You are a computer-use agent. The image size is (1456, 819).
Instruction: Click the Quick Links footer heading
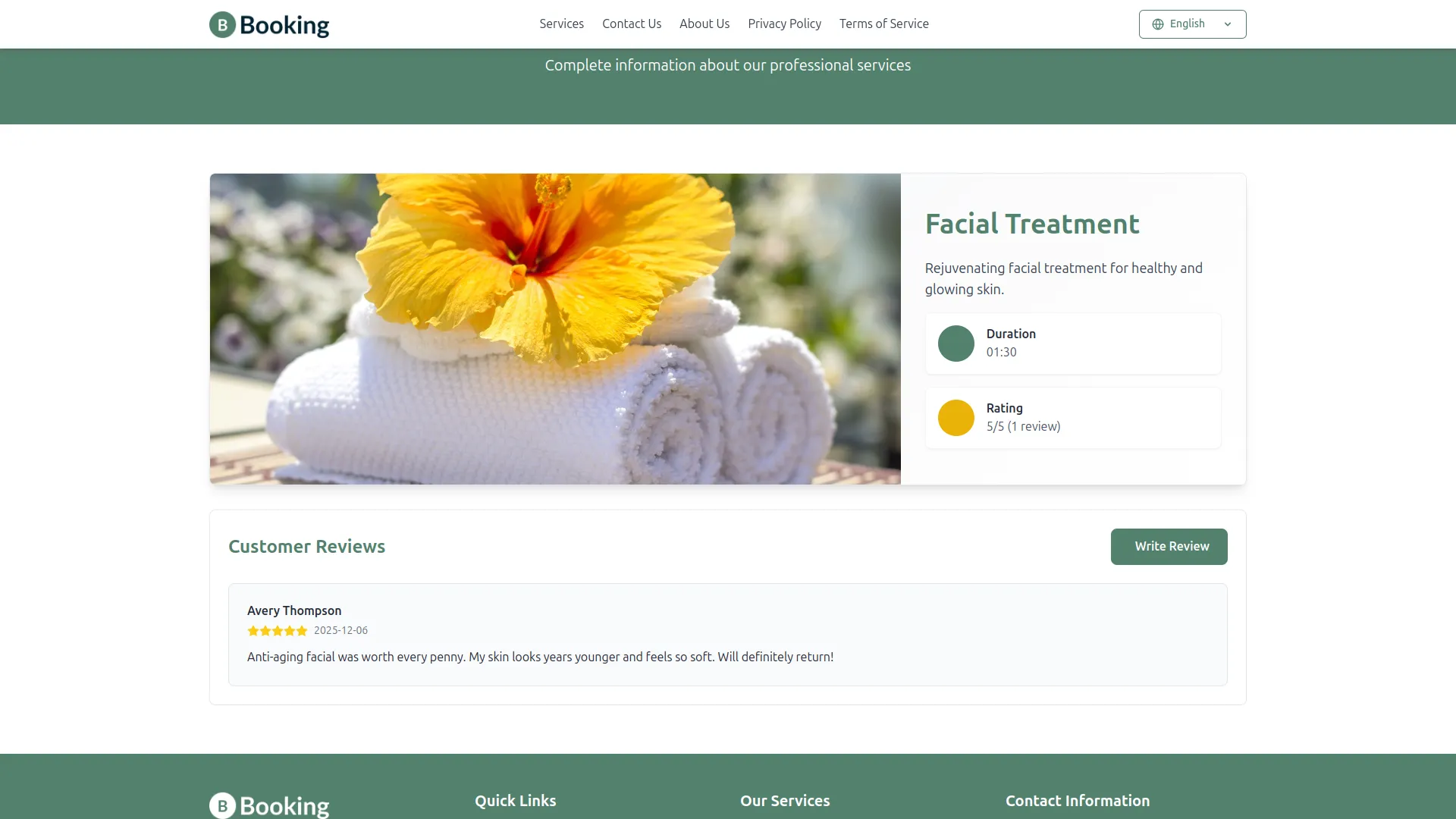click(515, 801)
